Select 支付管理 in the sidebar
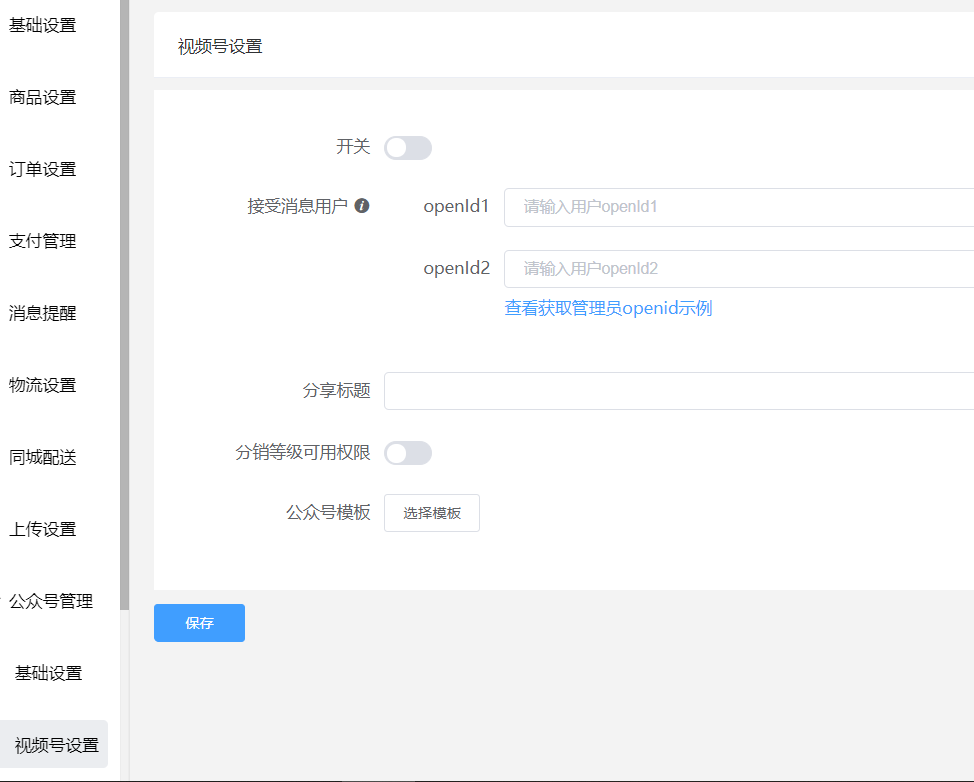This screenshot has height=782, width=974. coord(43,241)
